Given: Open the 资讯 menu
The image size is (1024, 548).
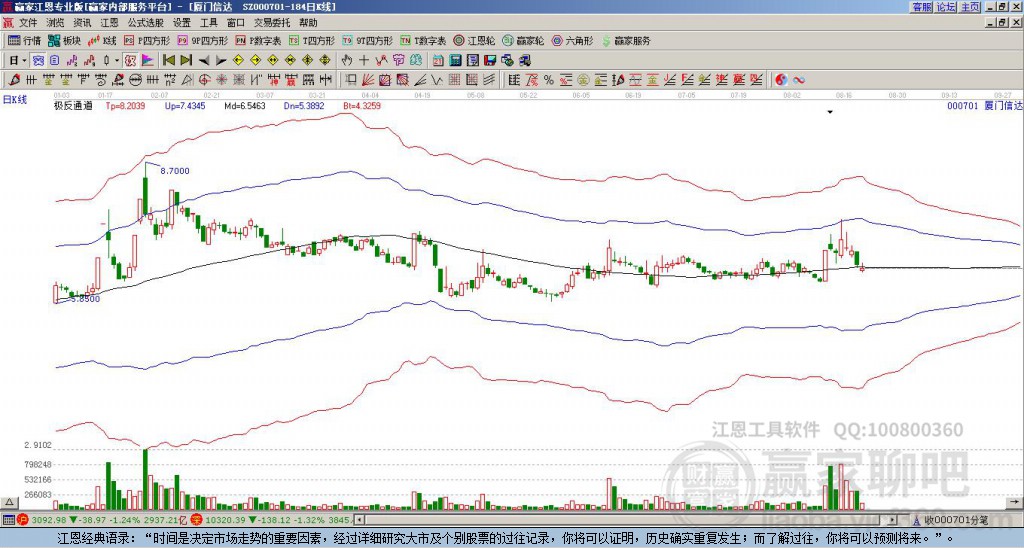Looking at the screenshot, I should (82, 23).
